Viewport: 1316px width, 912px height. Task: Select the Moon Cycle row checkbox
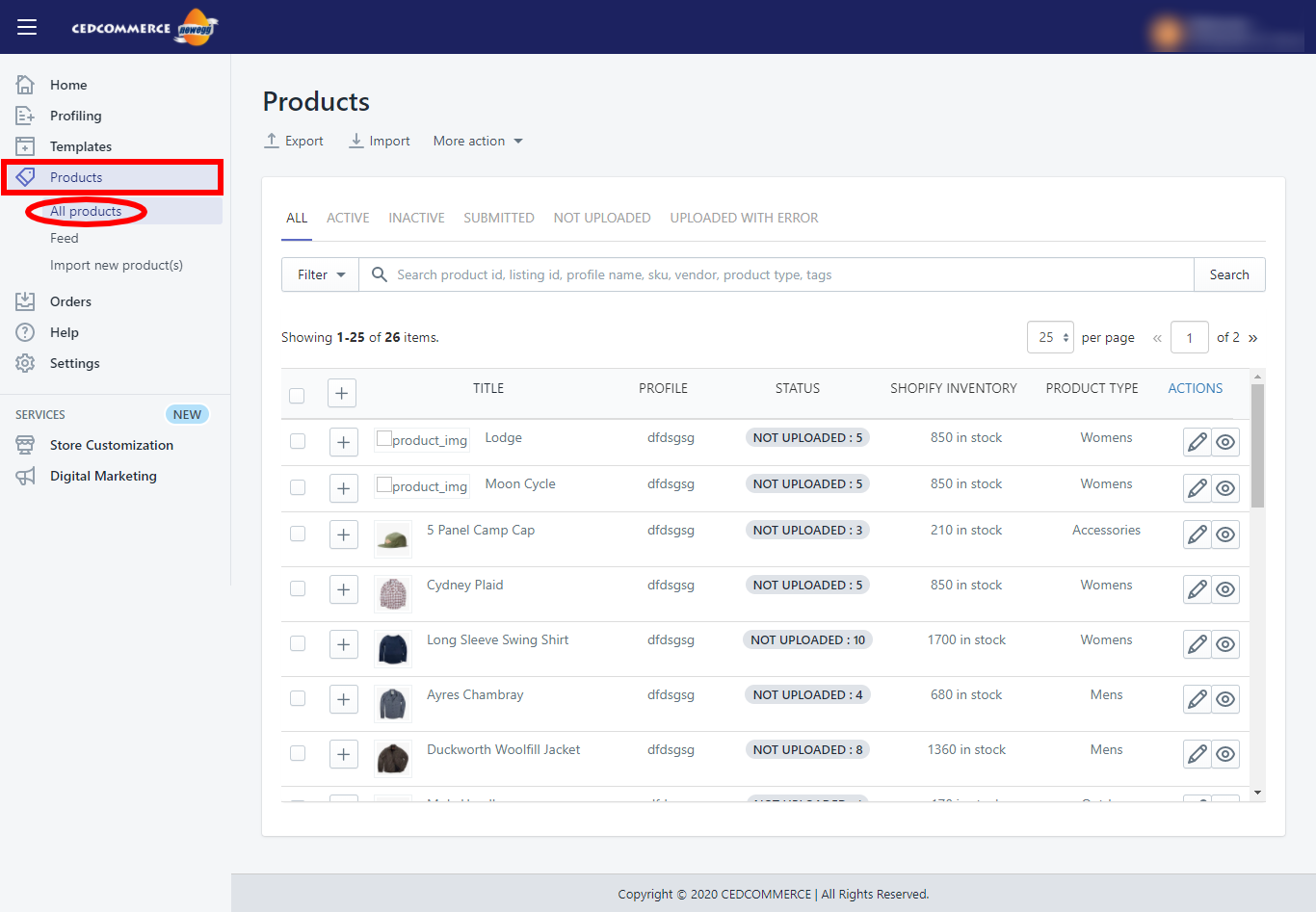[x=298, y=487]
